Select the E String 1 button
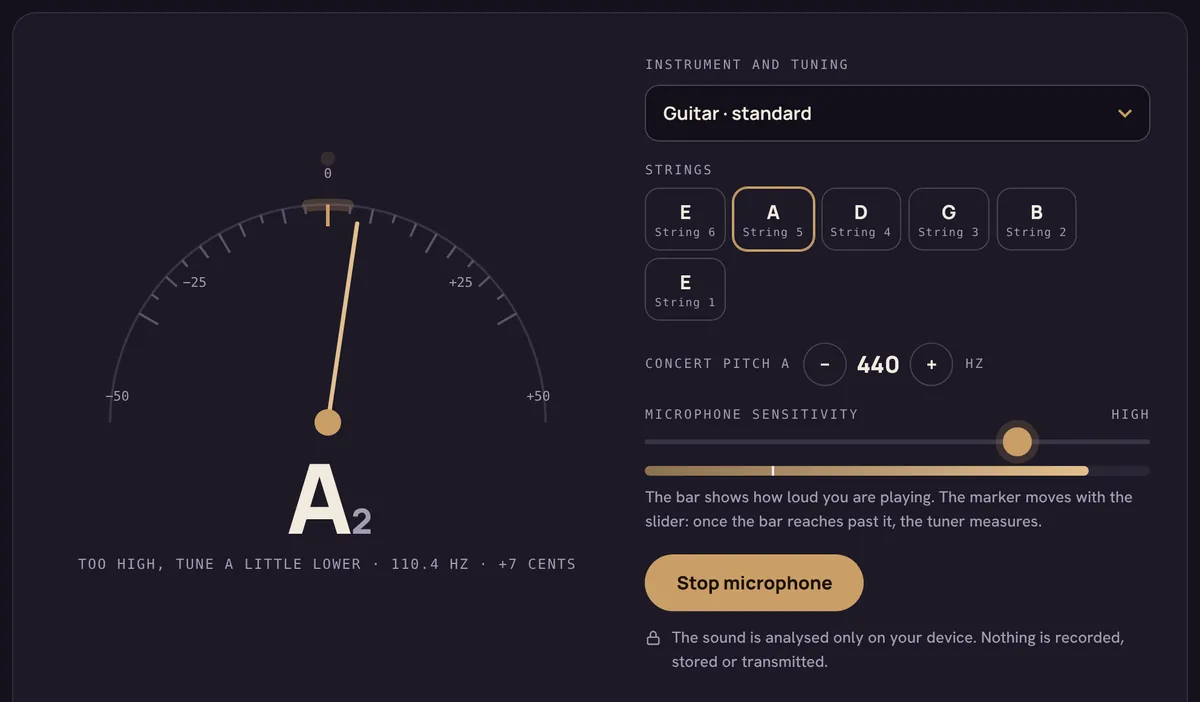Image resolution: width=1200 pixels, height=702 pixels. click(x=685, y=290)
